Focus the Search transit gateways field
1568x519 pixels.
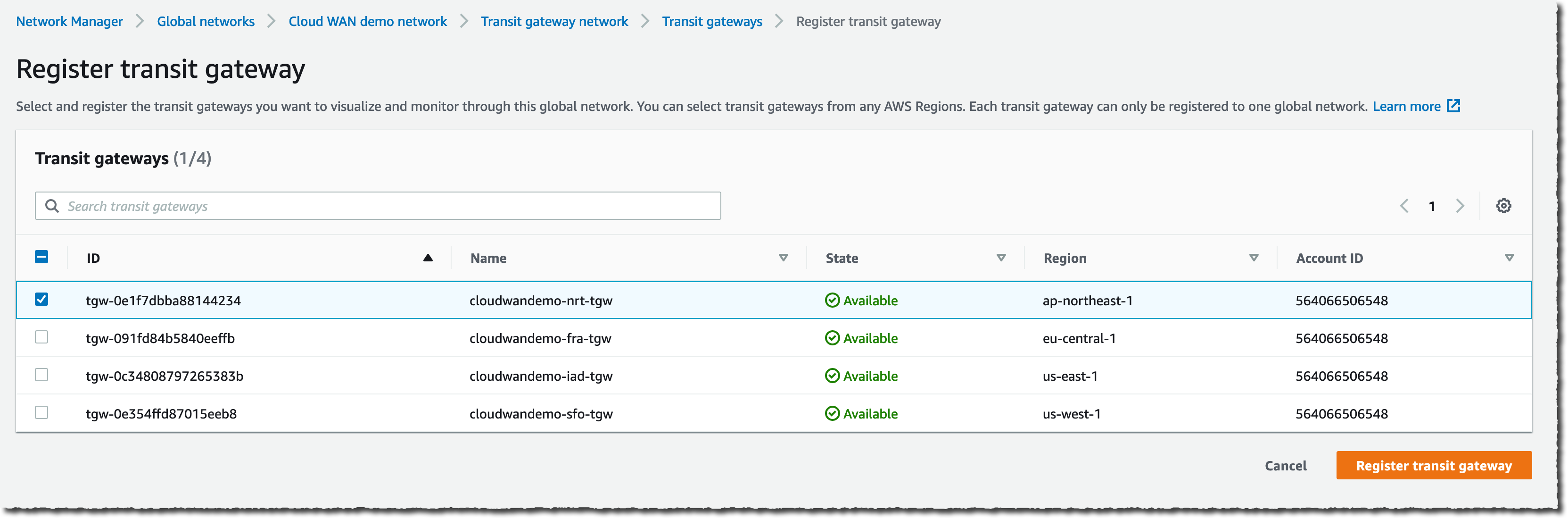389,206
